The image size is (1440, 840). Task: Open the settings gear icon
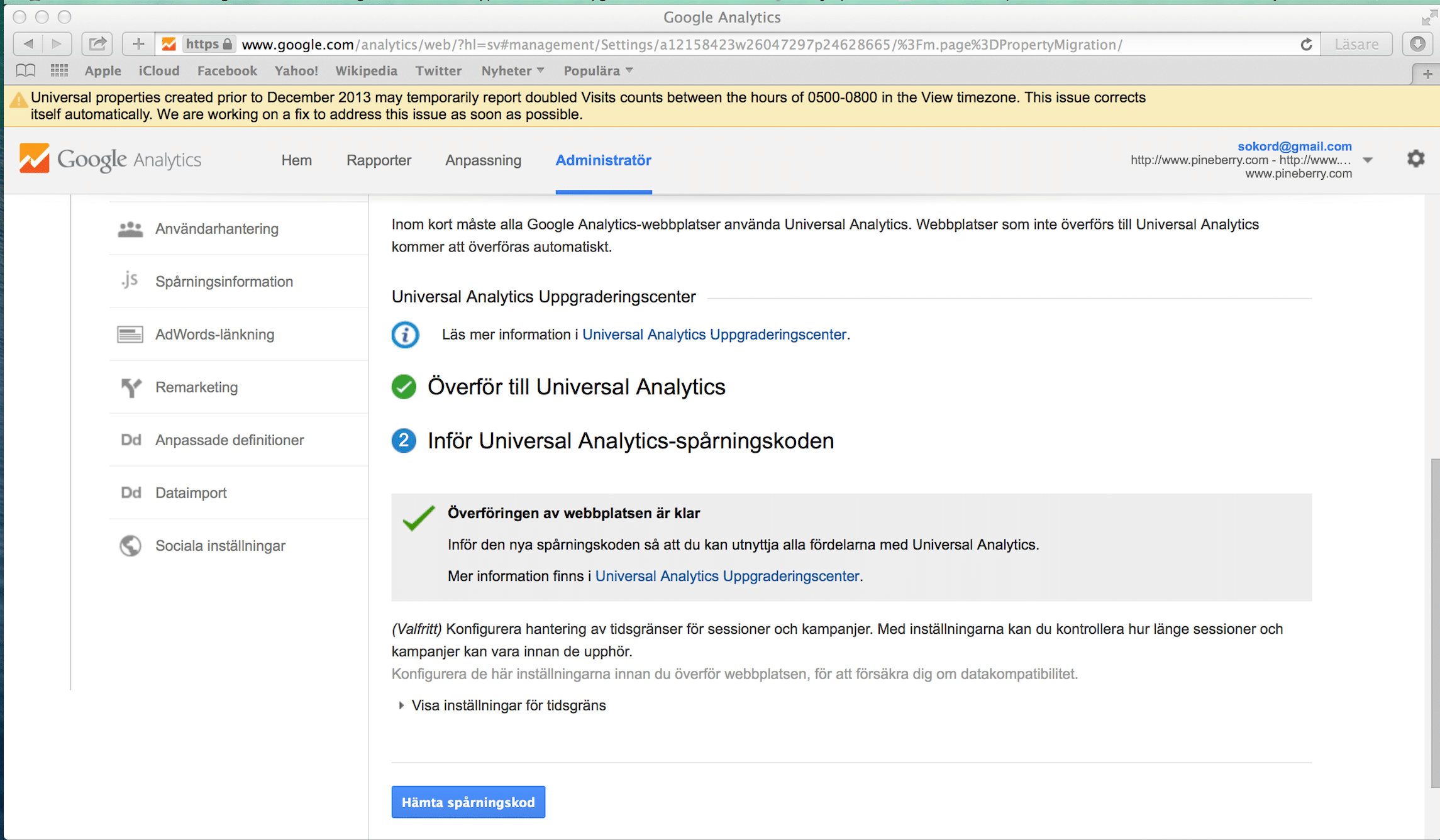coord(1415,158)
